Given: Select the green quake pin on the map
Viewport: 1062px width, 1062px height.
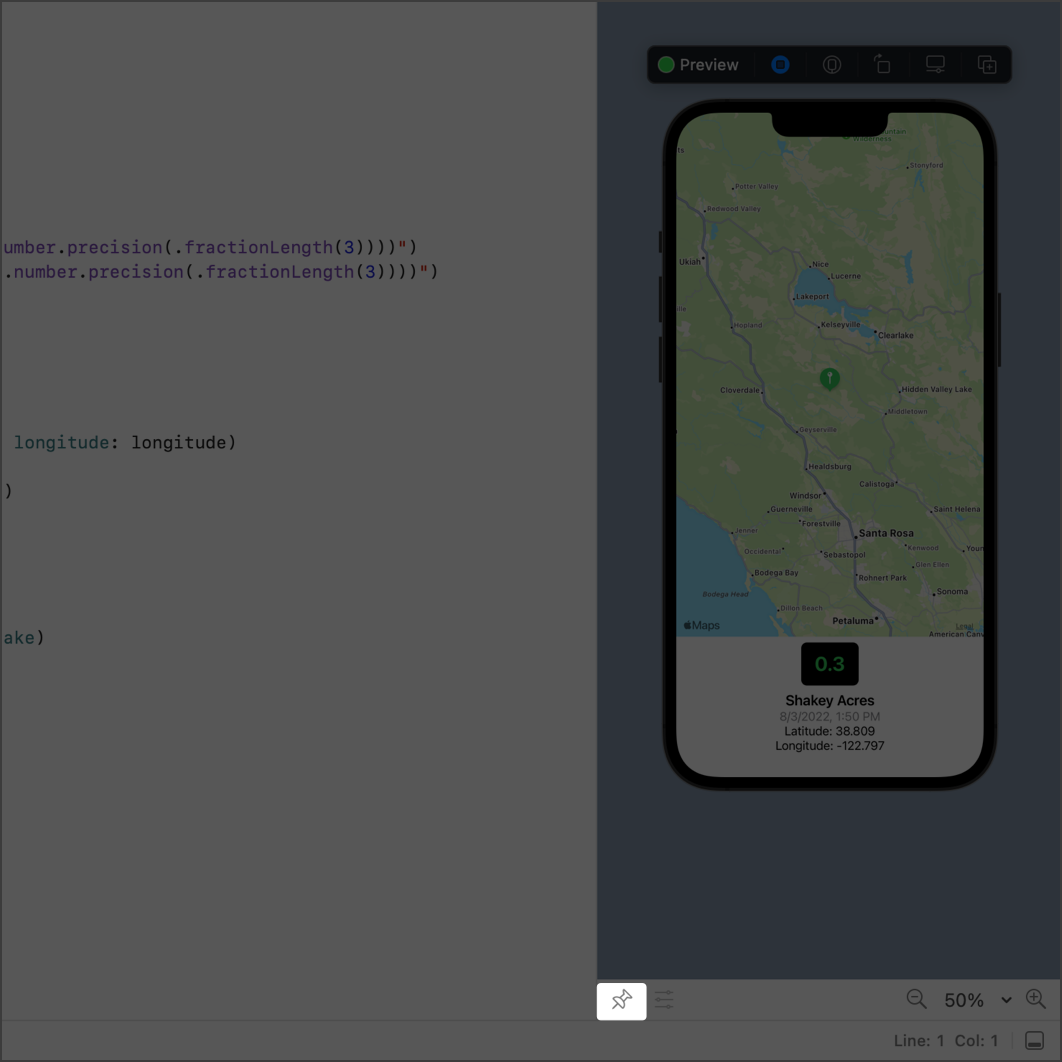Looking at the screenshot, I should [829, 379].
